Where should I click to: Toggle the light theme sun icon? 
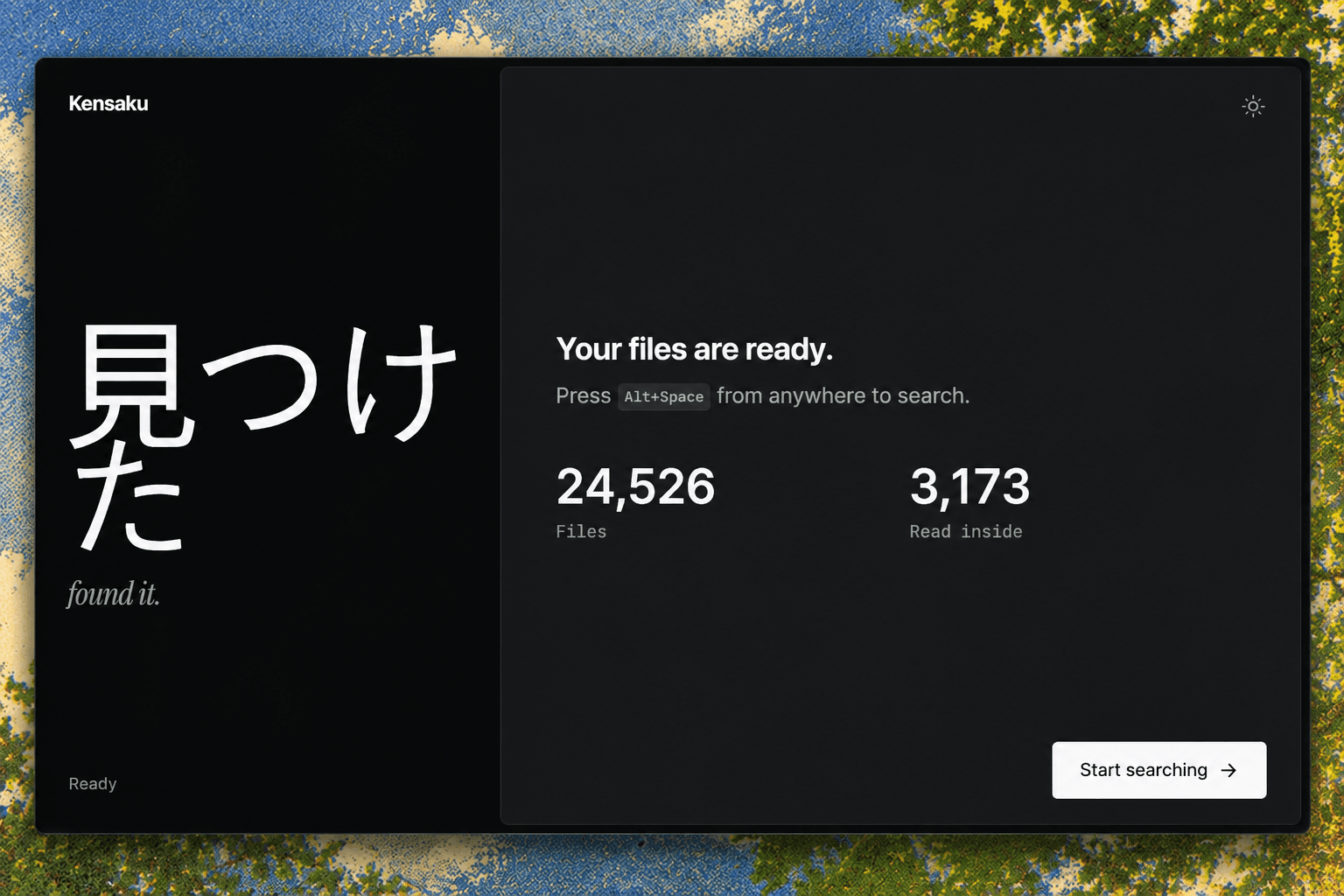[1253, 107]
